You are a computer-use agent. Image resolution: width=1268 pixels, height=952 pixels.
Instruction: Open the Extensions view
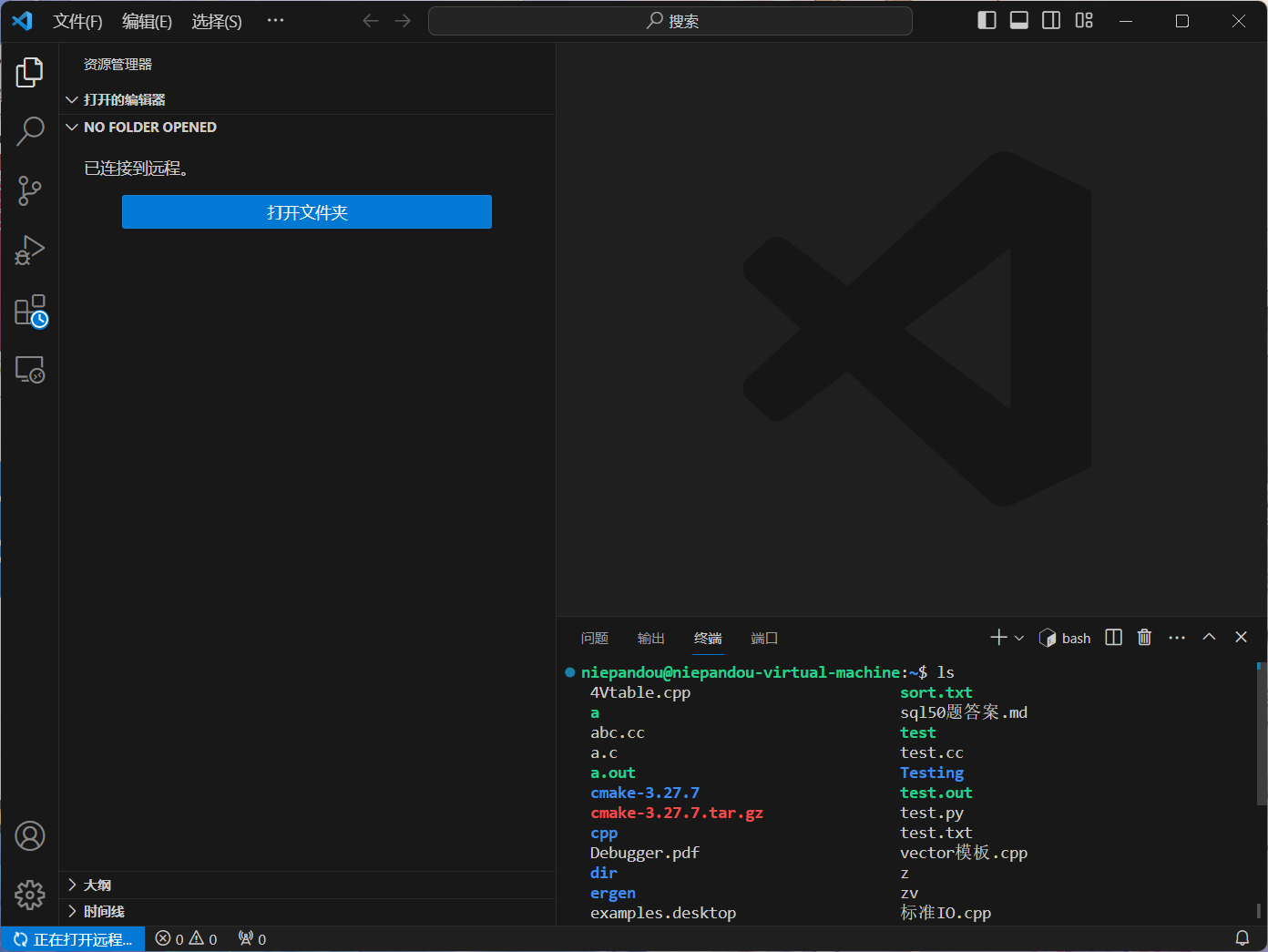click(x=30, y=311)
